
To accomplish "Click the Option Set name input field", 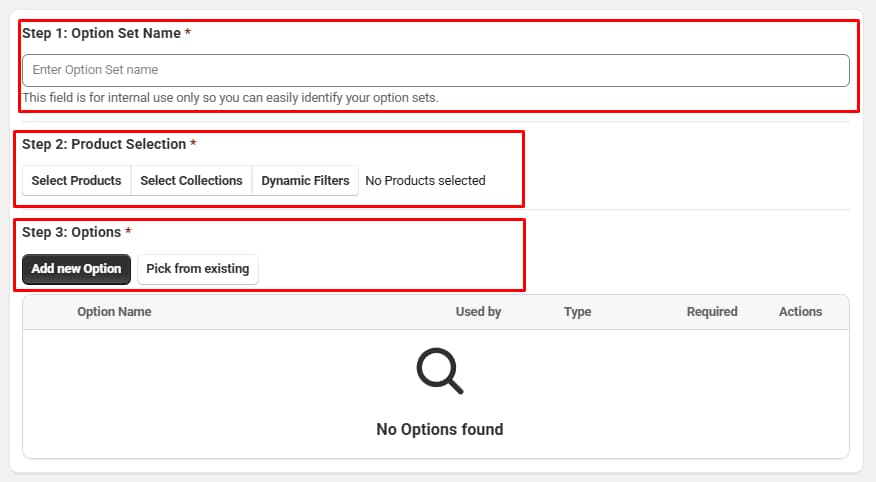I will (436, 70).
